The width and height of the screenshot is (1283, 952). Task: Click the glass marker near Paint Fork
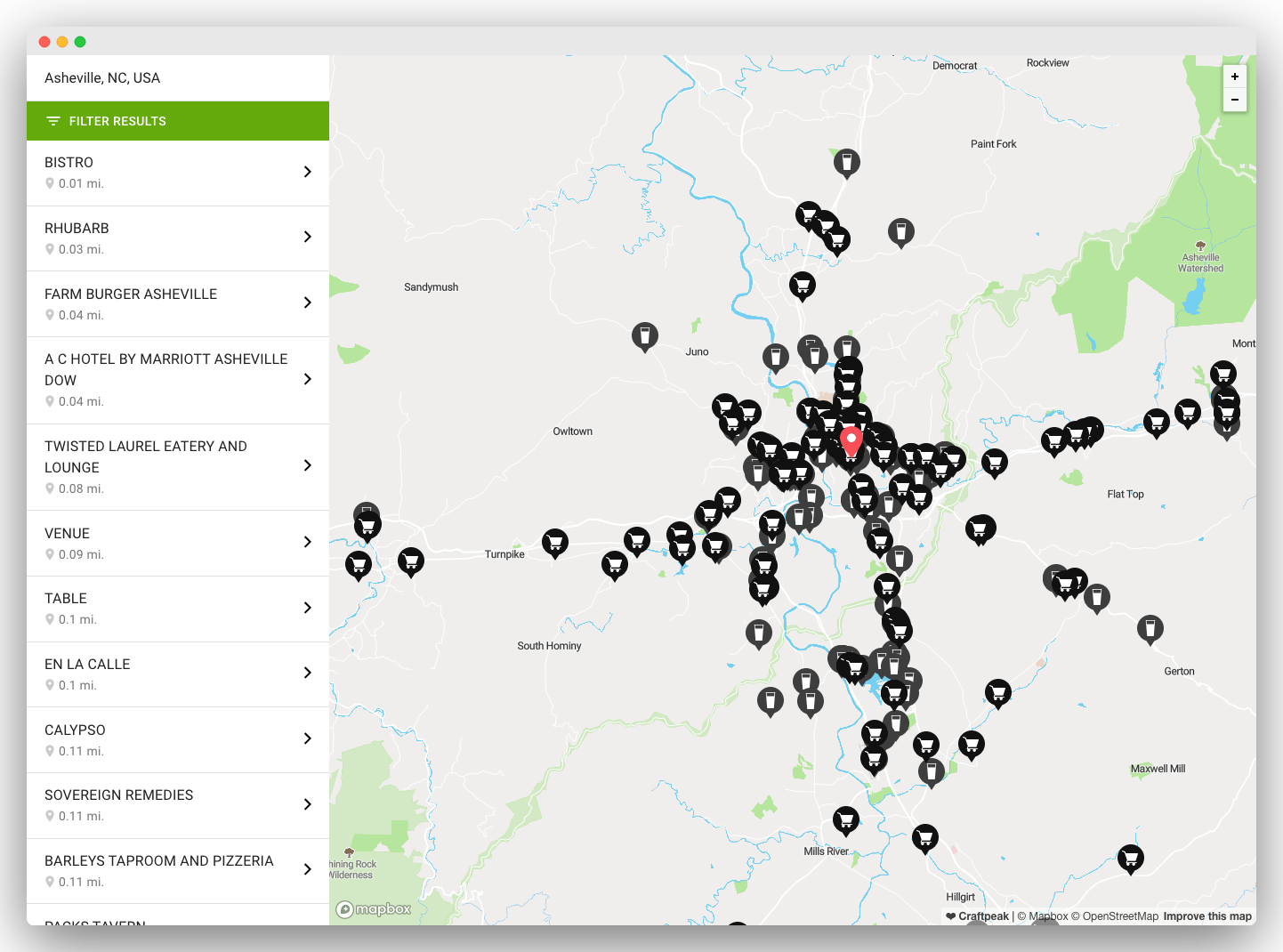(x=900, y=232)
